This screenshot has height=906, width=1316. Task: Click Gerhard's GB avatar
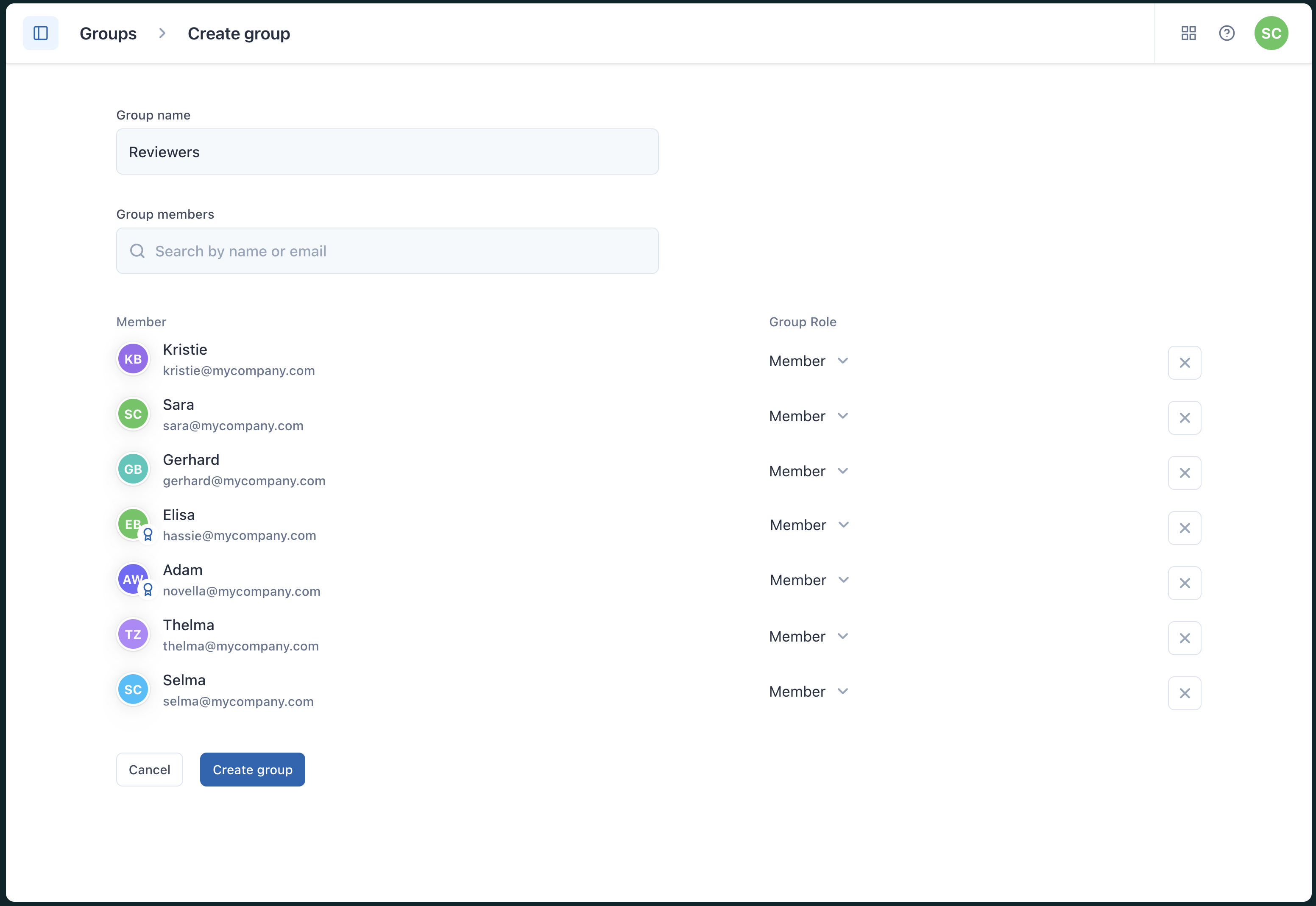tap(133, 469)
